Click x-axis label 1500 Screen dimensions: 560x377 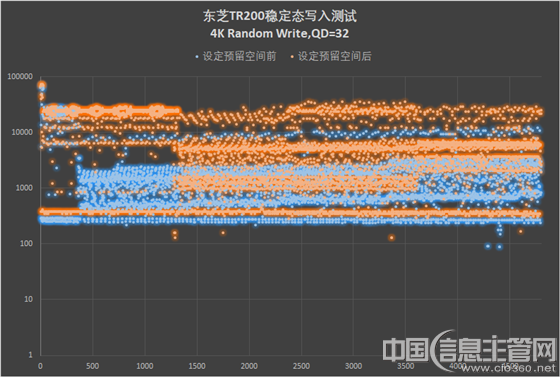point(197,366)
